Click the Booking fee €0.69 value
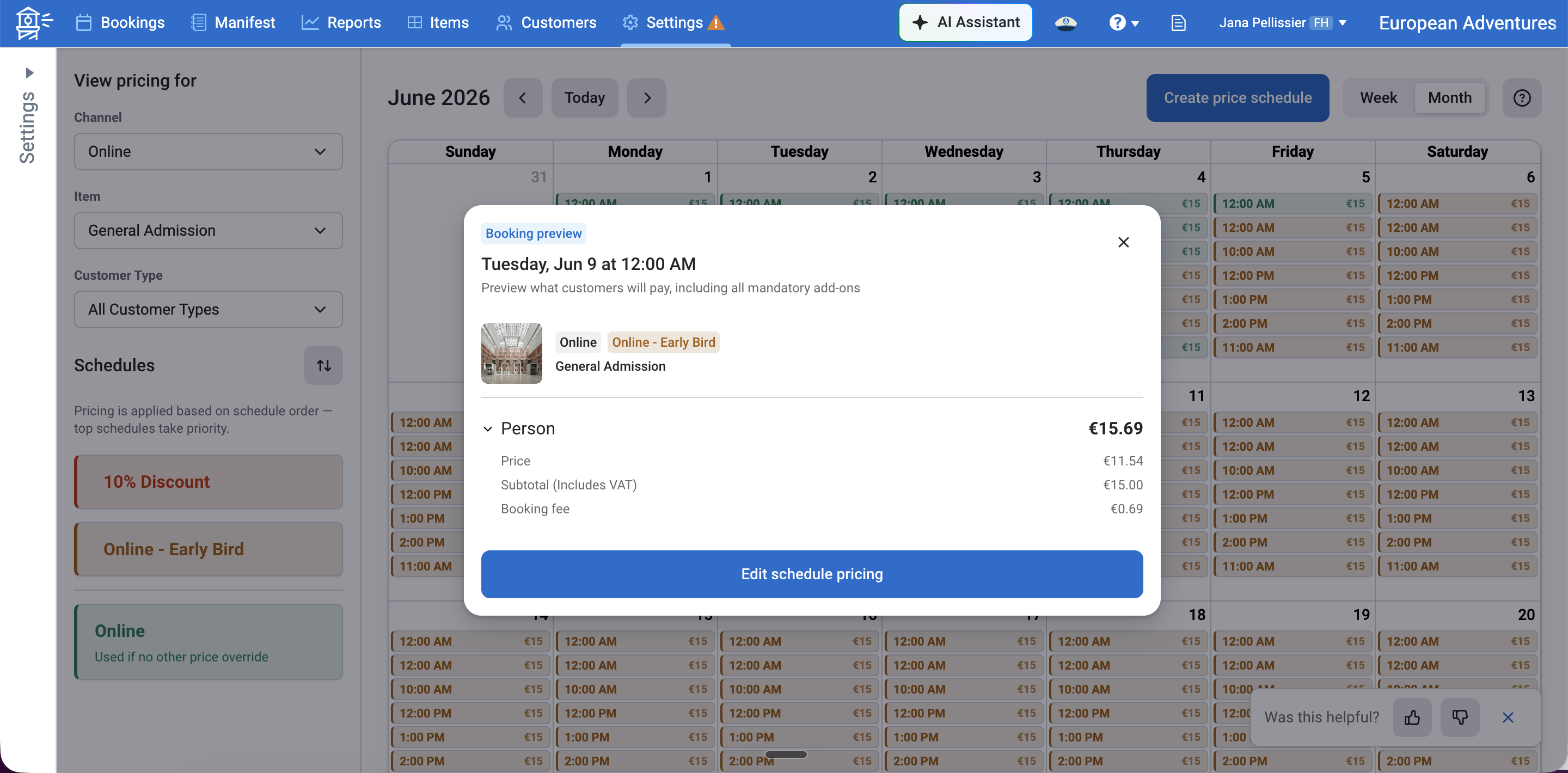This screenshot has width=1568, height=773. 1126,509
